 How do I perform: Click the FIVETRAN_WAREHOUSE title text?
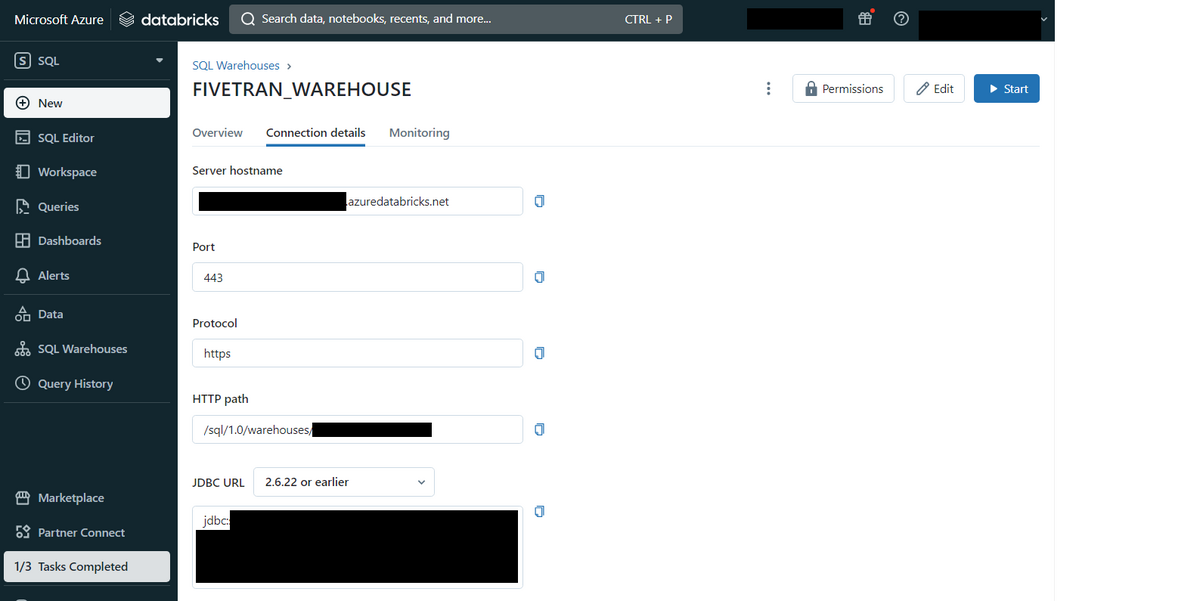[302, 89]
